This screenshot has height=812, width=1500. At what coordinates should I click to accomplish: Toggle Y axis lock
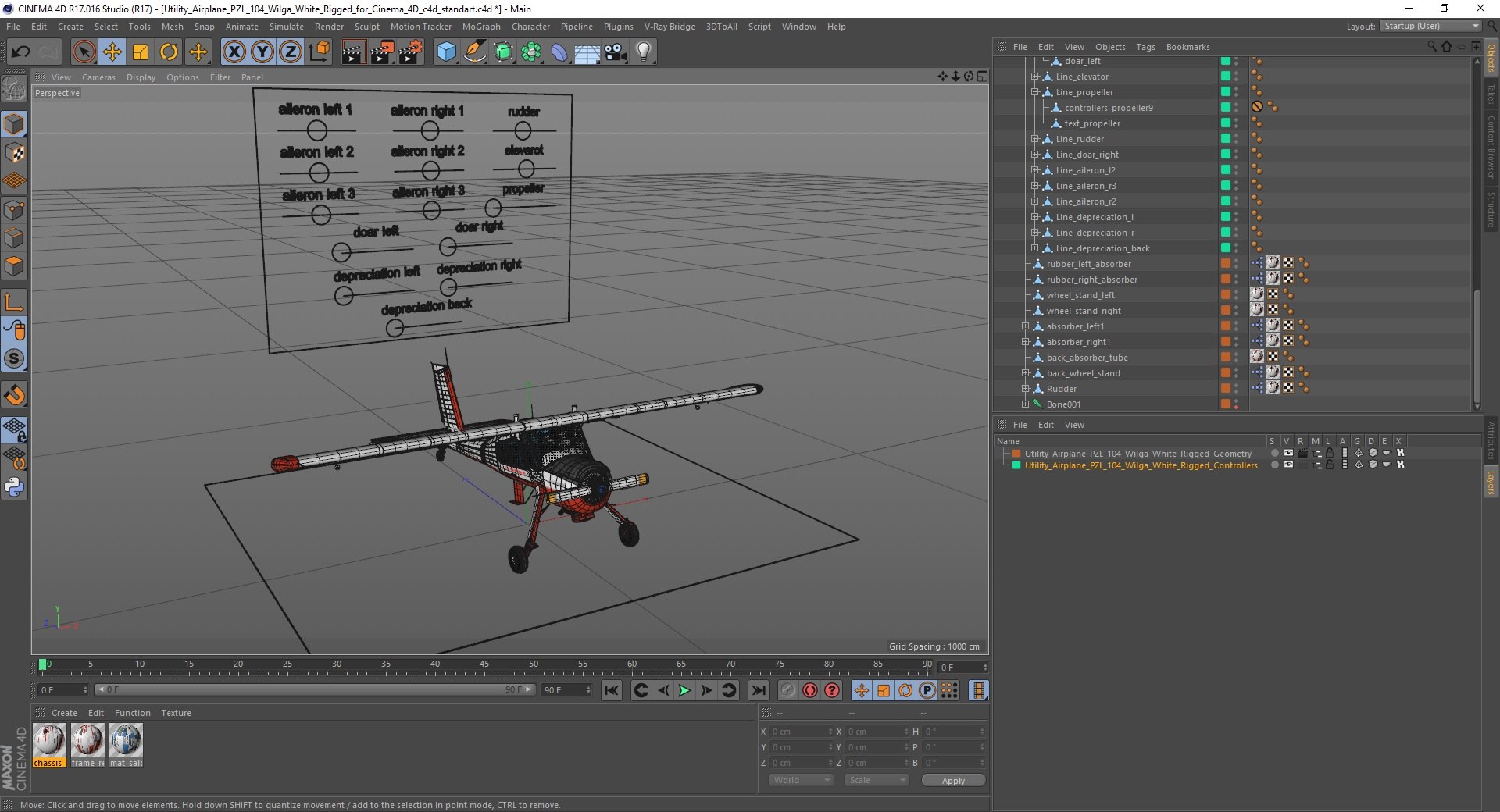(x=262, y=52)
